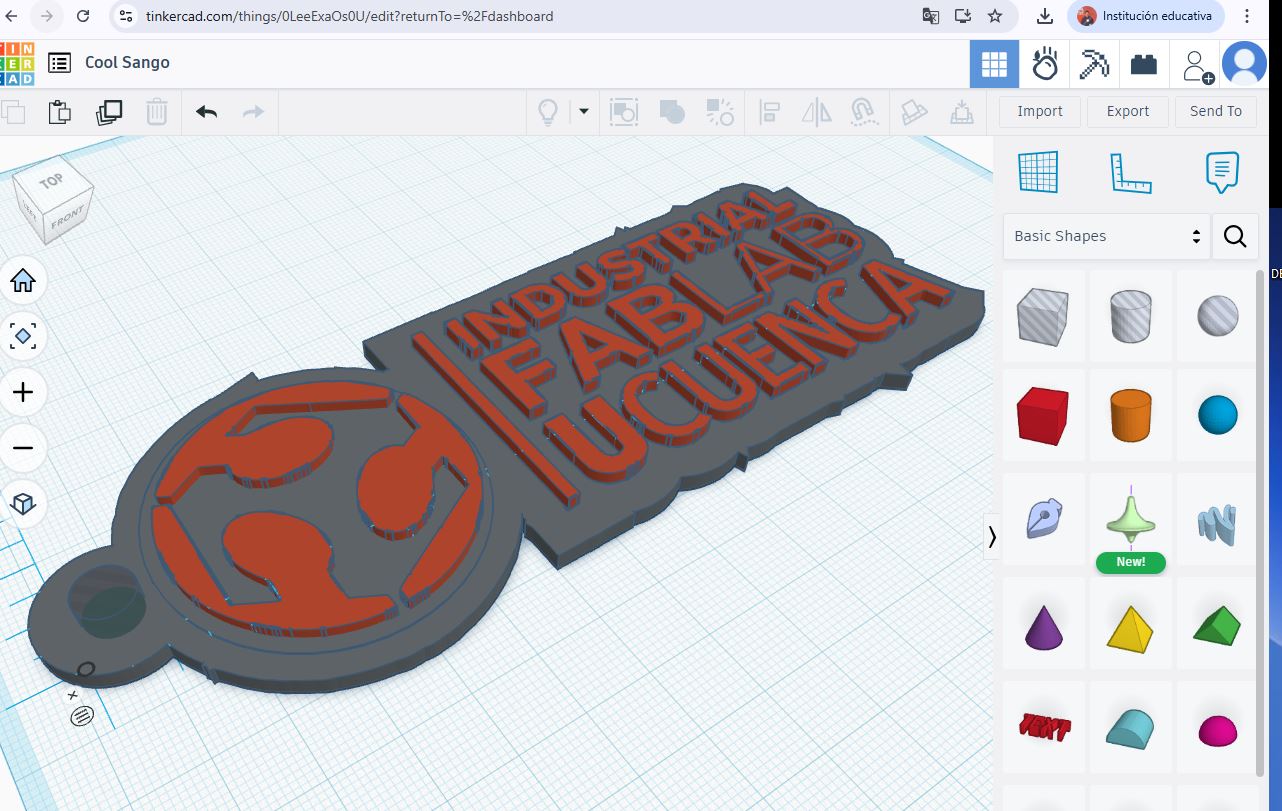
Task: Toggle show all hidden objects lightbulb
Action: [x=547, y=111]
